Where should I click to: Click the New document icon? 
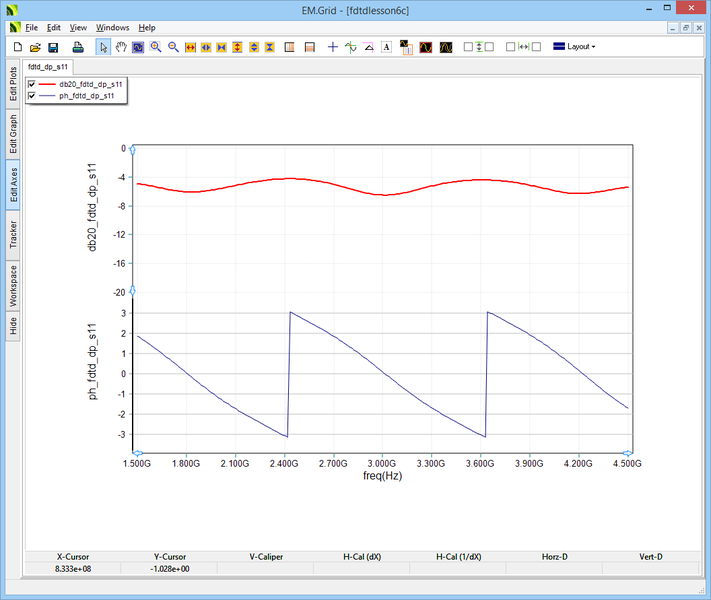17,47
